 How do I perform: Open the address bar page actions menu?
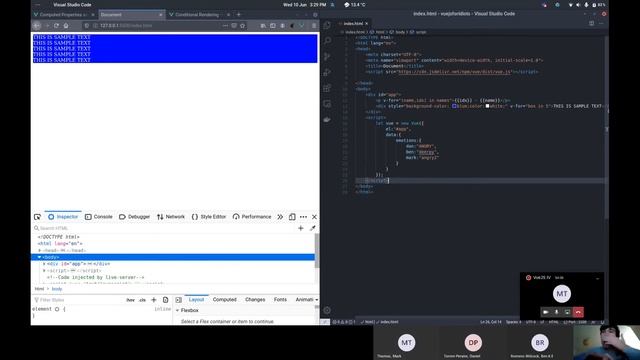[x=225, y=25]
